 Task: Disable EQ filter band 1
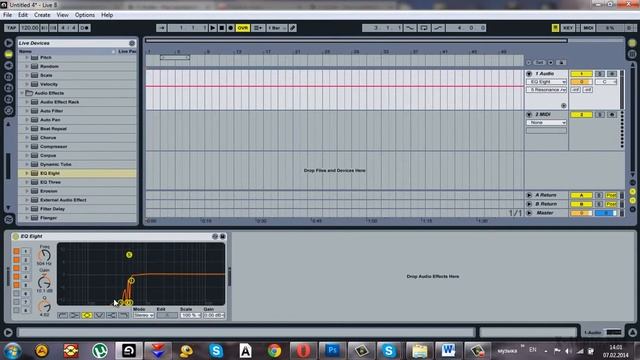(x=16, y=251)
